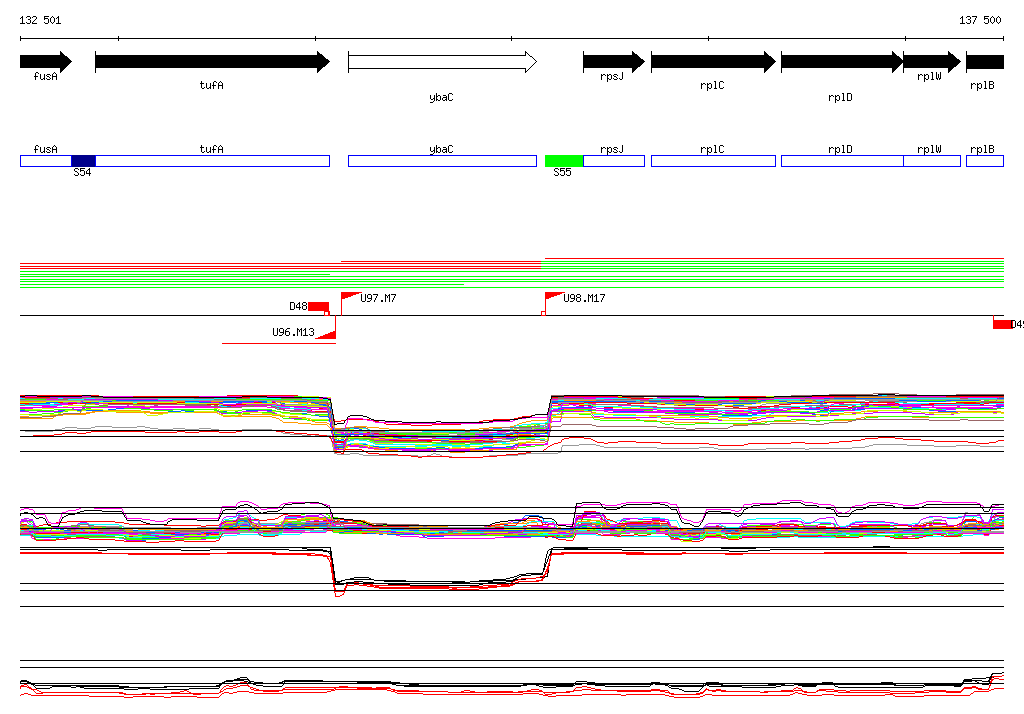Click the ybaC label under the white arrow
The image size is (1024, 714).
tap(441, 97)
